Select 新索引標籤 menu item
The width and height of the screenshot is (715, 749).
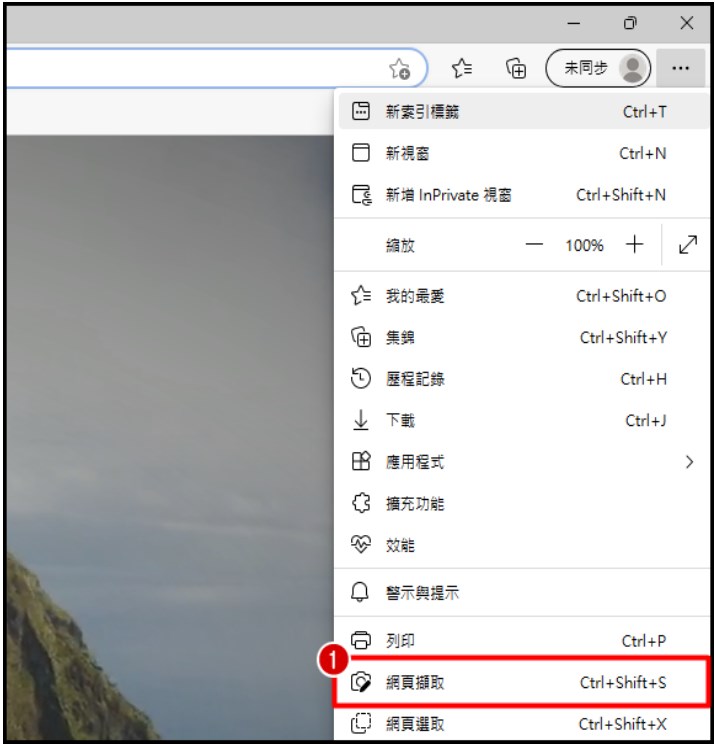[523, 111]
